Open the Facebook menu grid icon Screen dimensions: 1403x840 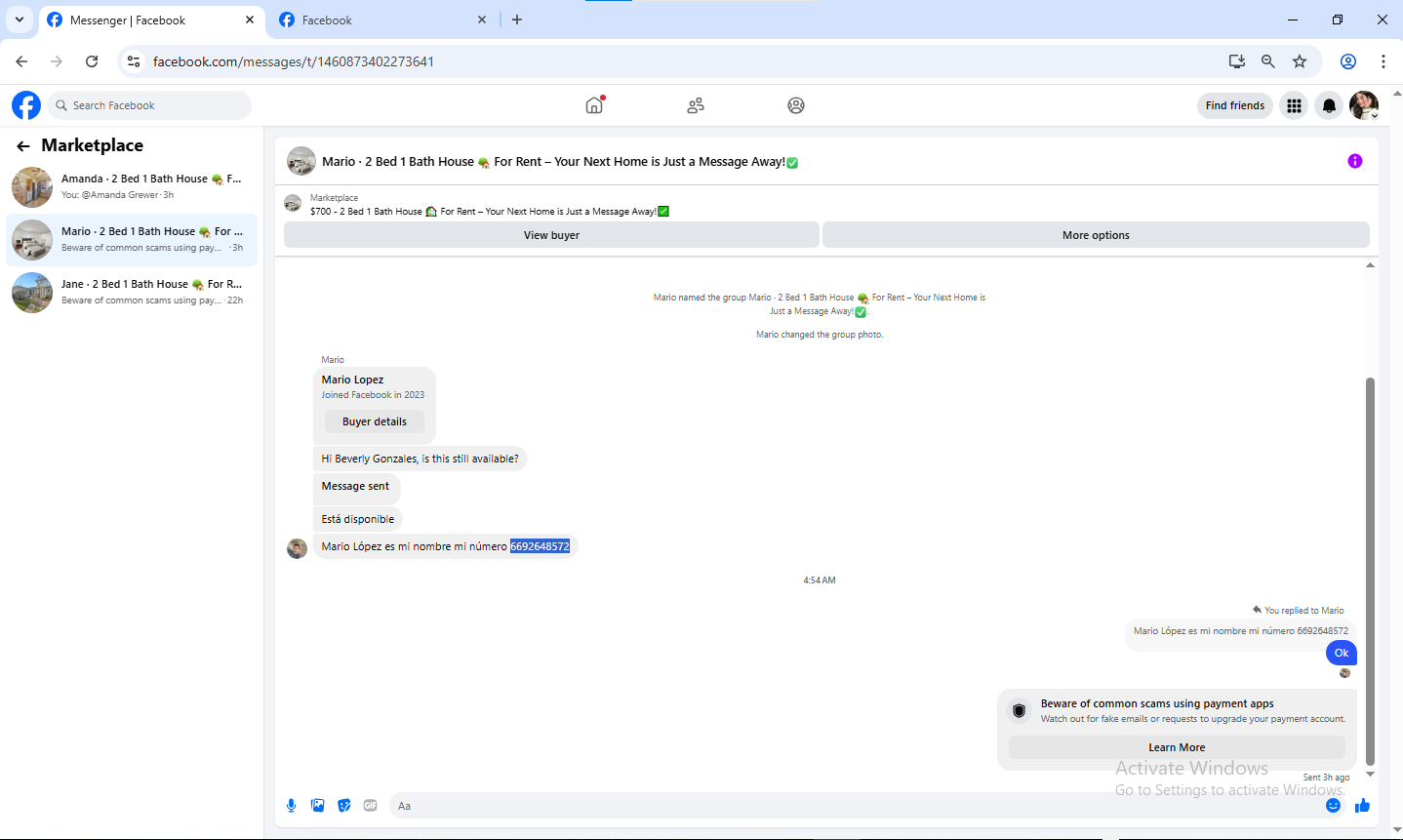point(1294,105)
